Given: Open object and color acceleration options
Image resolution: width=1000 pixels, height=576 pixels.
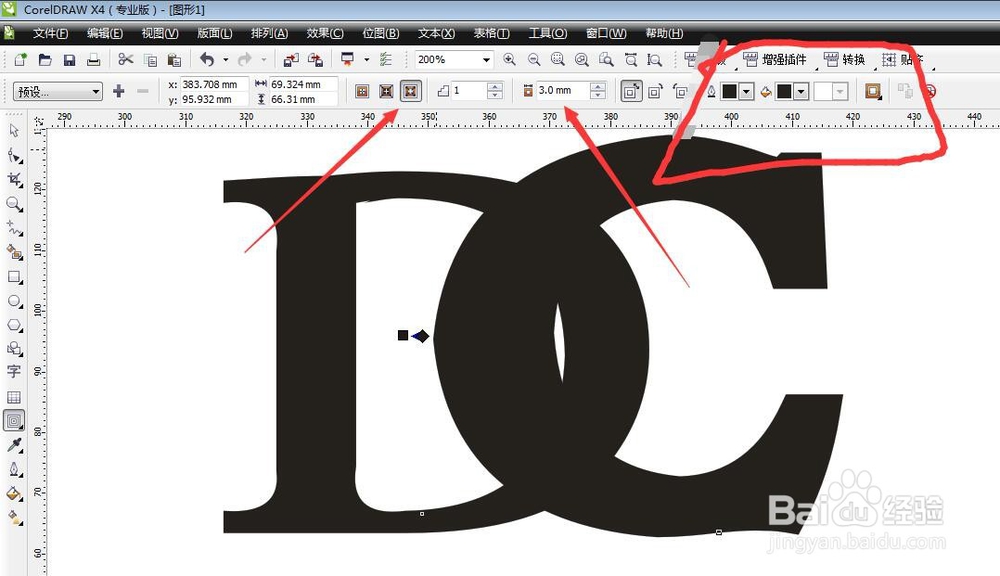Looking at the screenshot, I should 873,92.
